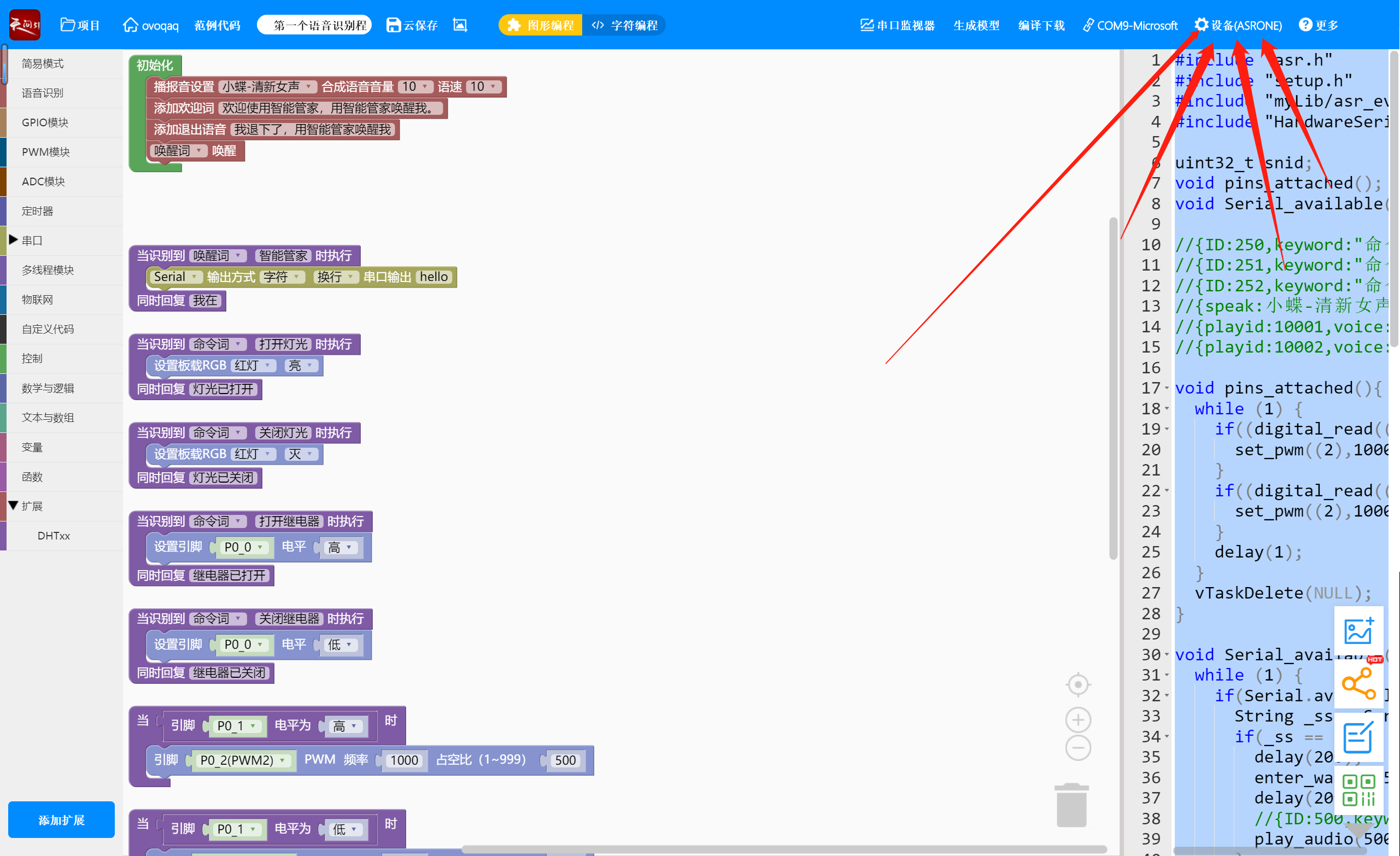Switch to 字符编程 text coding mode
Viewport: 1400px width, 856px height.
click(x=624, y=25)
